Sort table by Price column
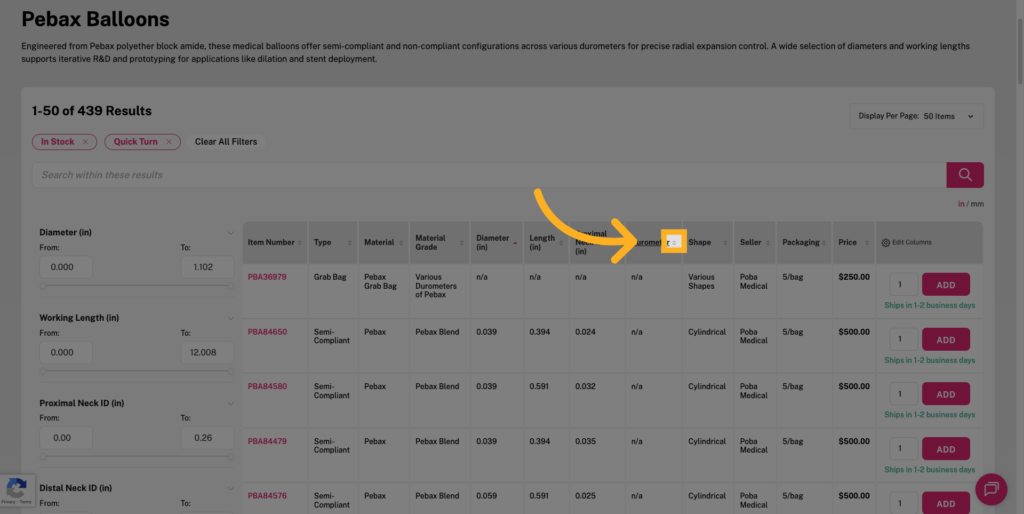1024x514 pixels. click(867, 242)
